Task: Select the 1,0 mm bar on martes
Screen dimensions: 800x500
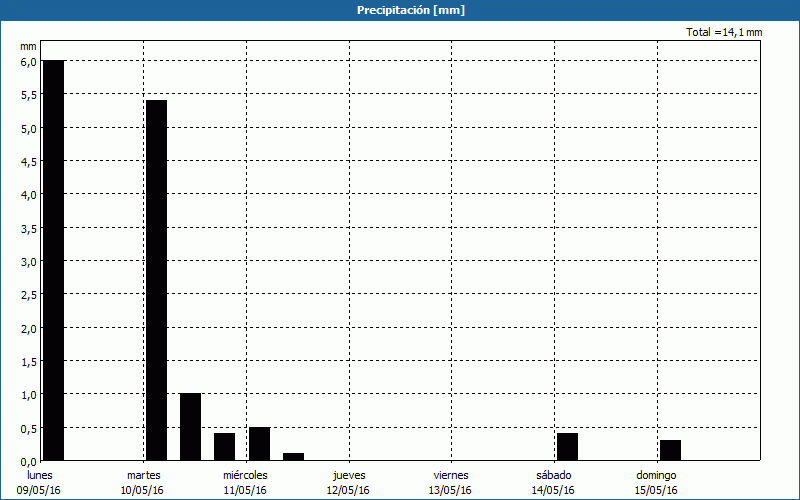Action: (x=190, y=427)
